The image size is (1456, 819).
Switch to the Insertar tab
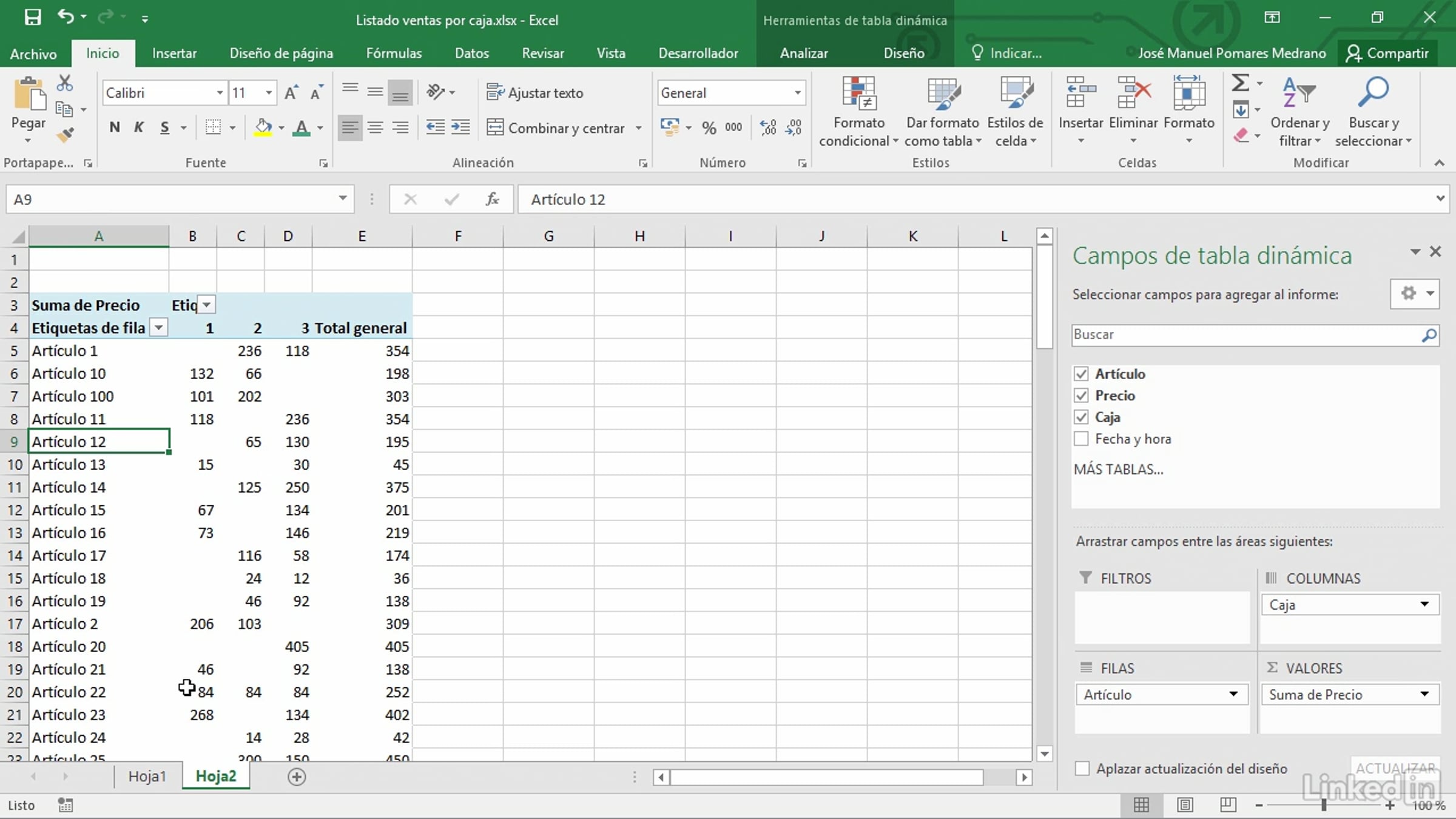click(174, 53)
